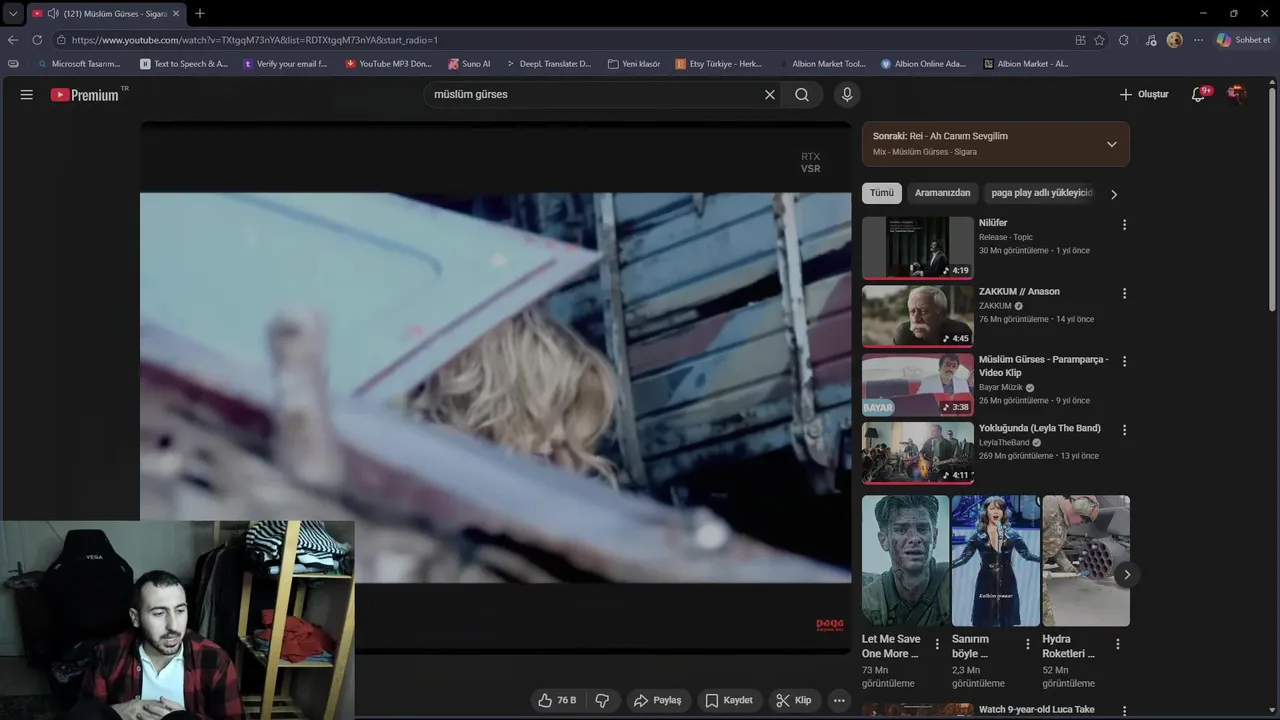View site information lock icon
1280x720 pixels.
(x=61, y=40)
